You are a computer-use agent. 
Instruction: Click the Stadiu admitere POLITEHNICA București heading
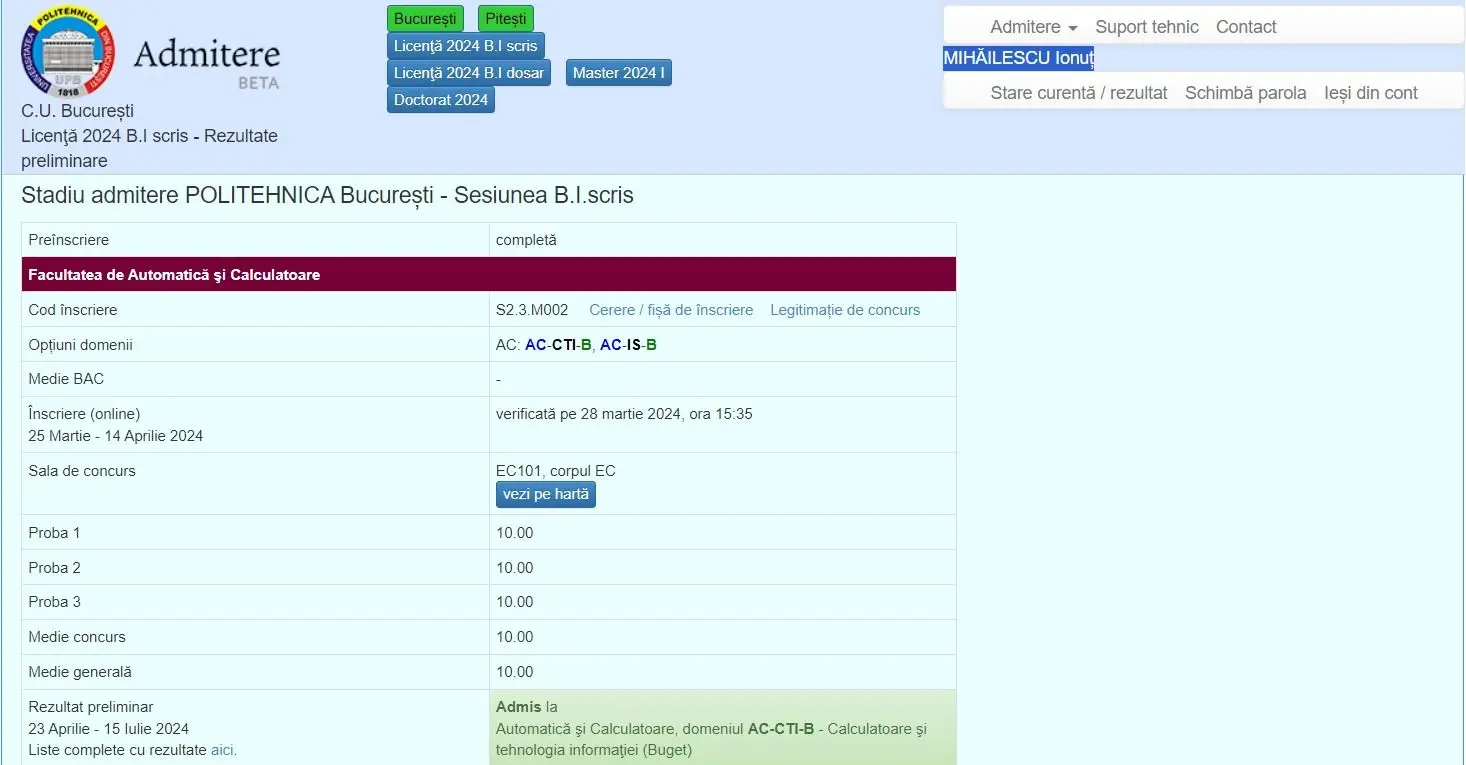pyautogui.click(x=327, y=195)
